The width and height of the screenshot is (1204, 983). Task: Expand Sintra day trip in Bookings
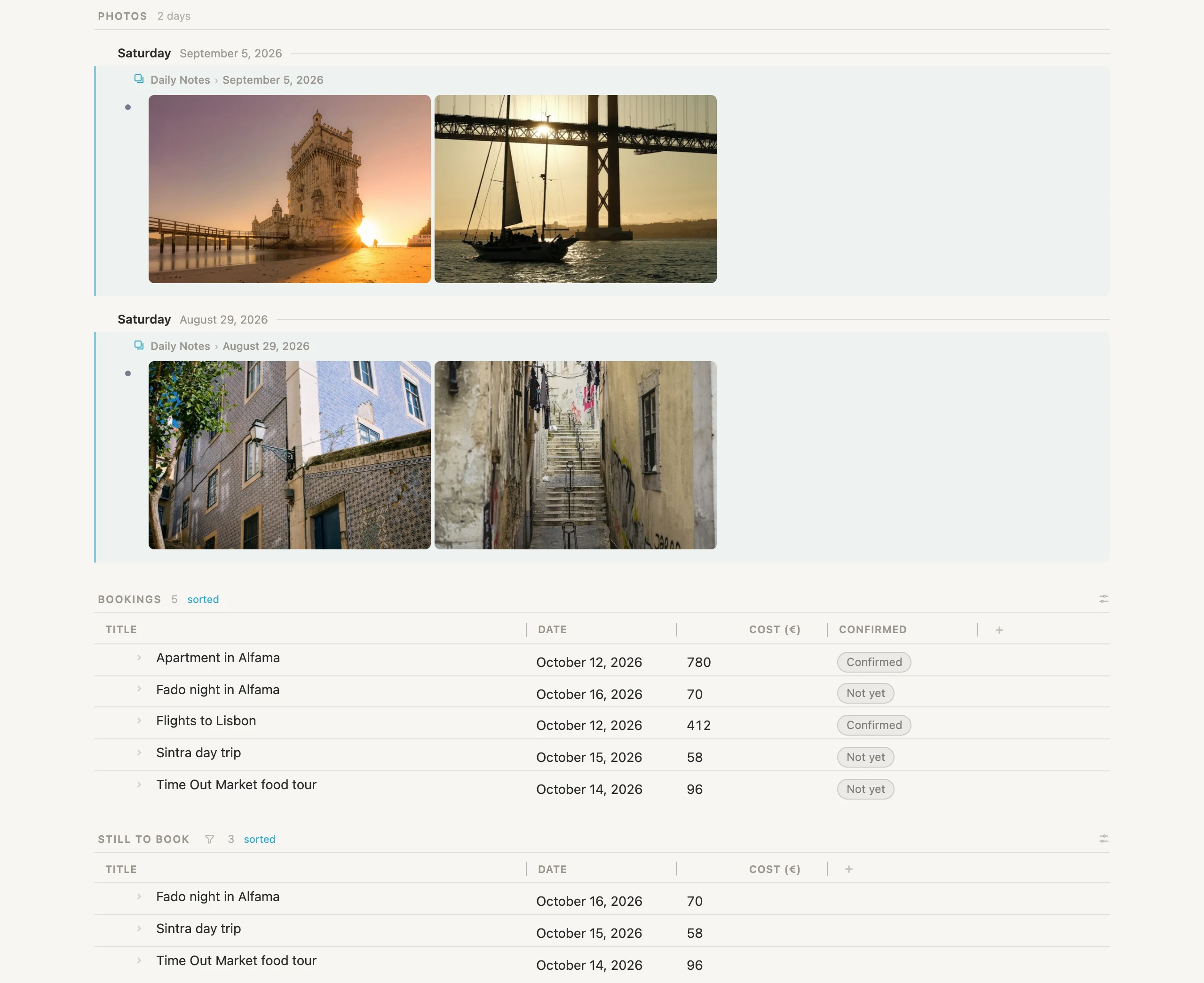point(139,753)
